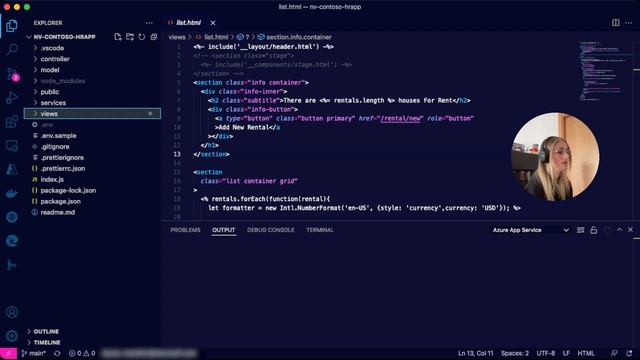Screen dimensions: 640x360
Task: Click the sync changes icon in status bar
Action: click(x=57, y=353)
